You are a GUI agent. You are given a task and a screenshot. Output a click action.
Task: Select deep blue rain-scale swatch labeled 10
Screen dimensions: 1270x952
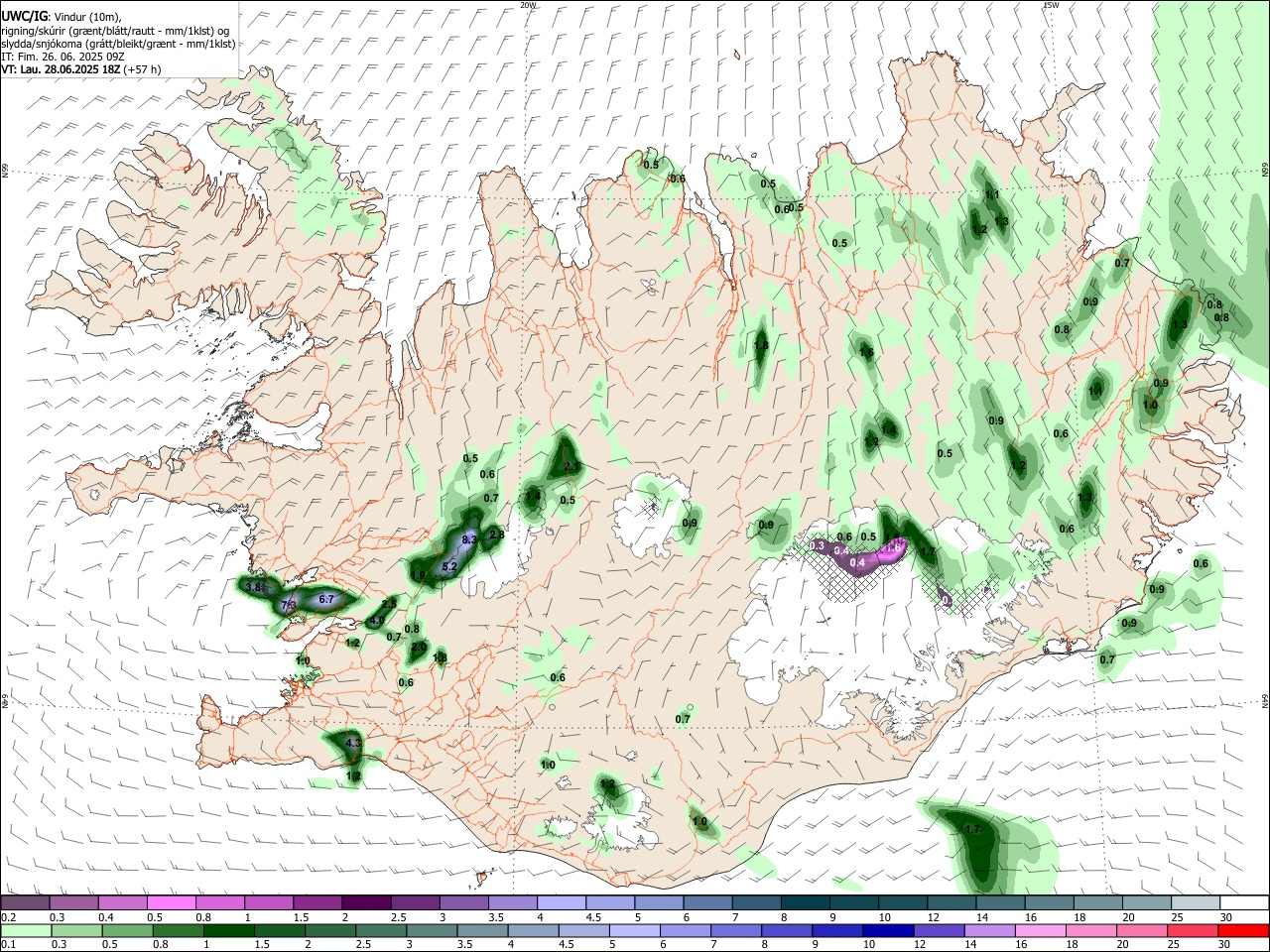coord(888,930)
